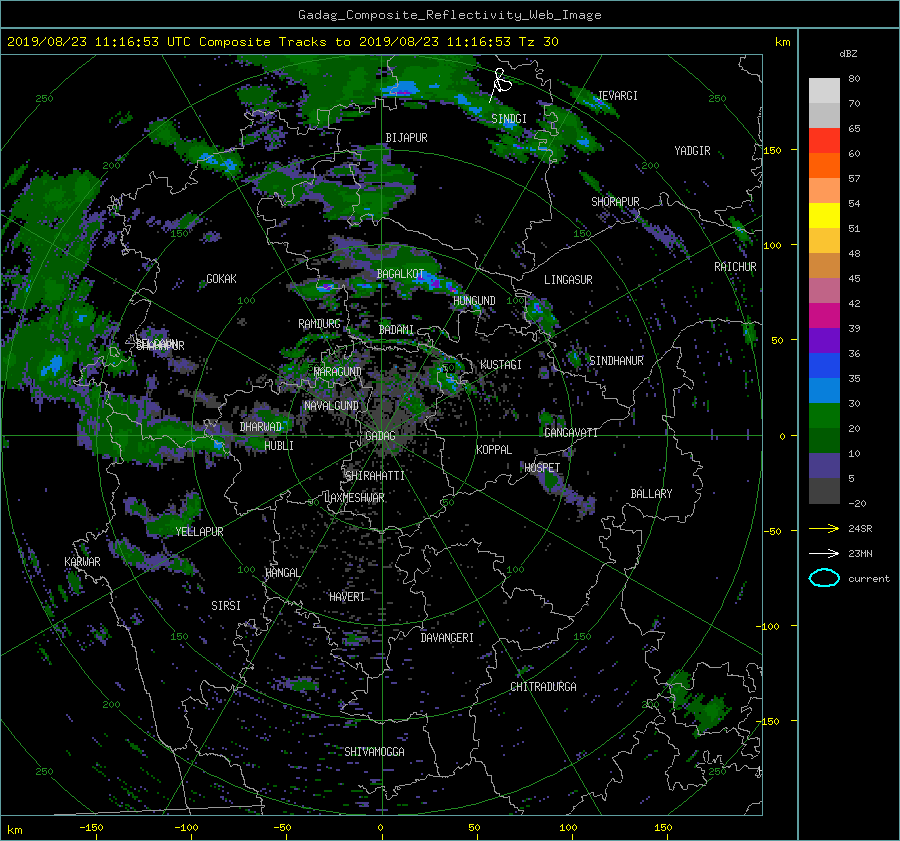Click the RAICHUR city label

pos(735,267)
